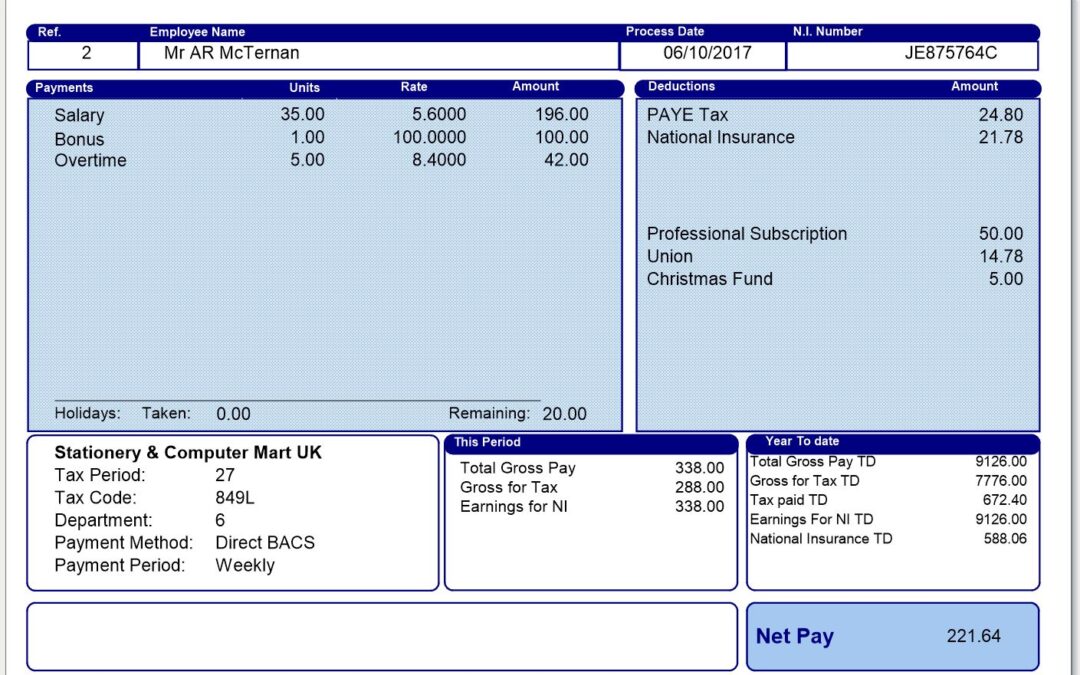The width and height of the screenshot is (1080, 675).
Task: Click the Holidays Remaining value 20.00
Action: tap(564, 414)
